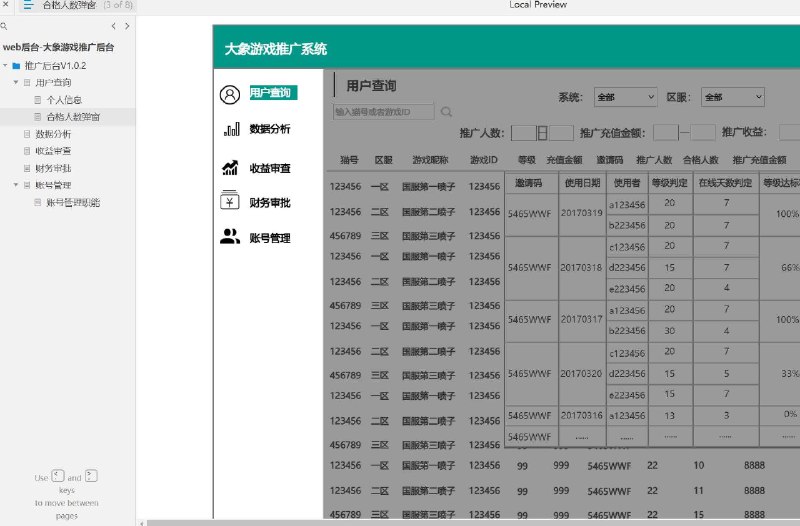
Task: Collapse the 账号管理 tree node
Action: coord(16,185)
